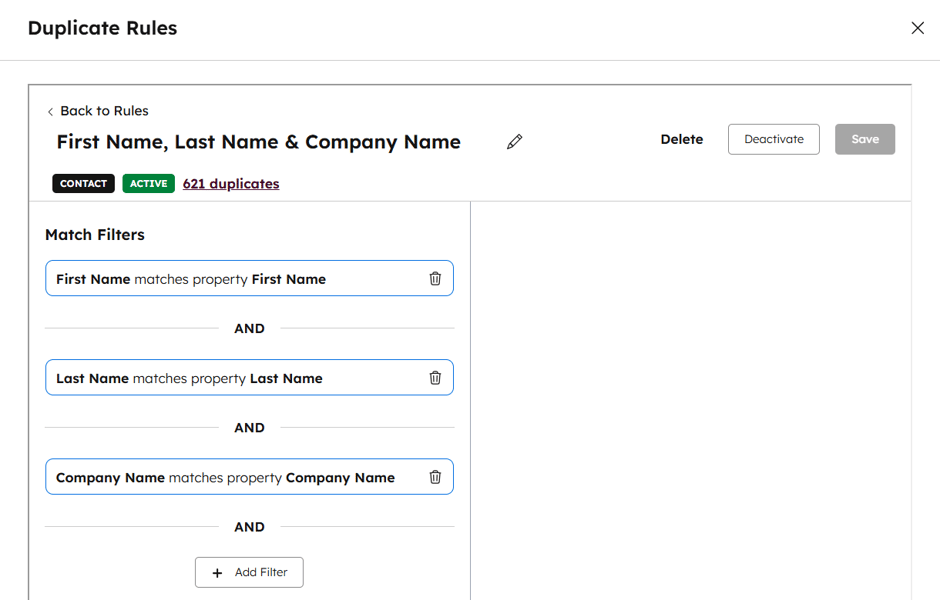The width and height of the screenshot is (940, 600).
Task: Click the plus icon on Add Filter
Action: 218,572
